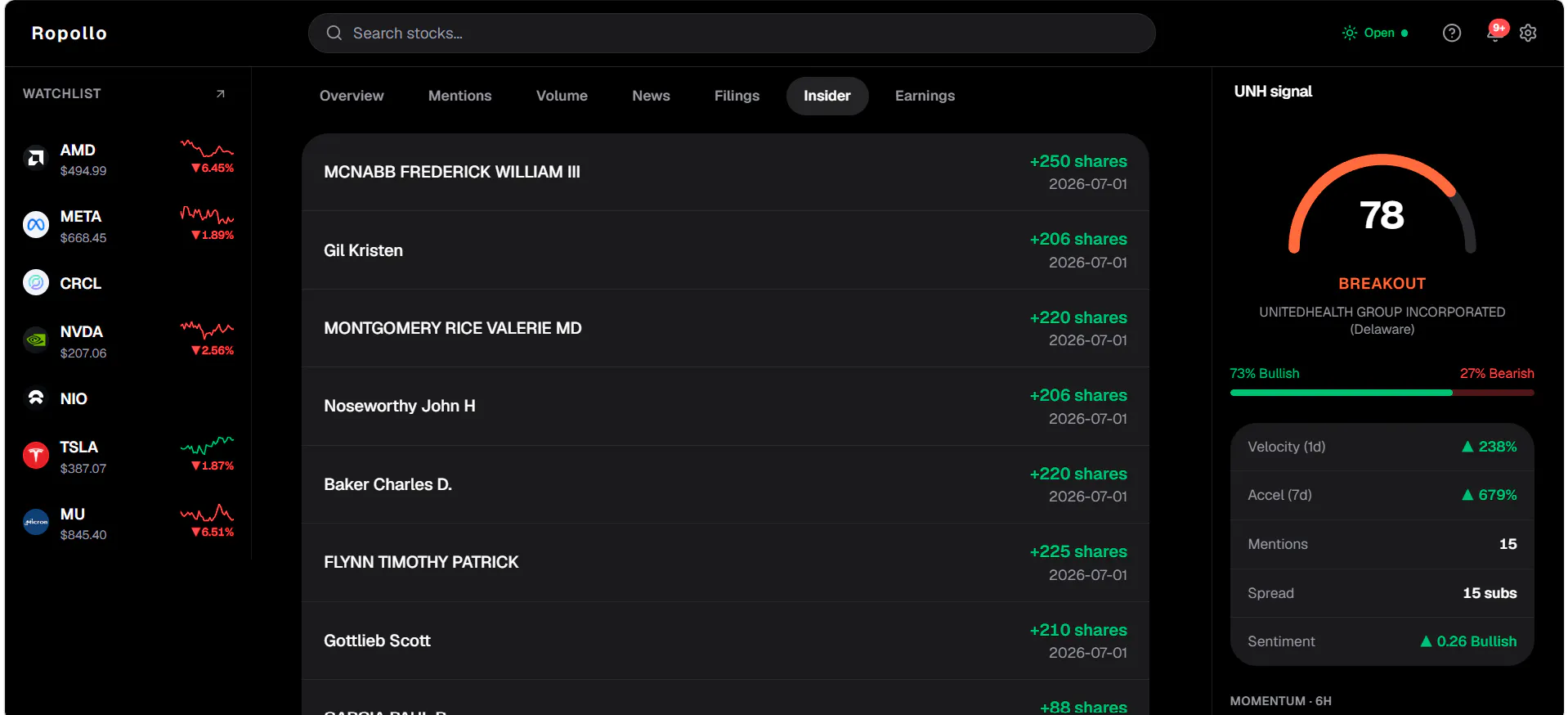The image size is (1568, 715).
Task: Switch to the Earnings tab
Action: coord(925,96)
